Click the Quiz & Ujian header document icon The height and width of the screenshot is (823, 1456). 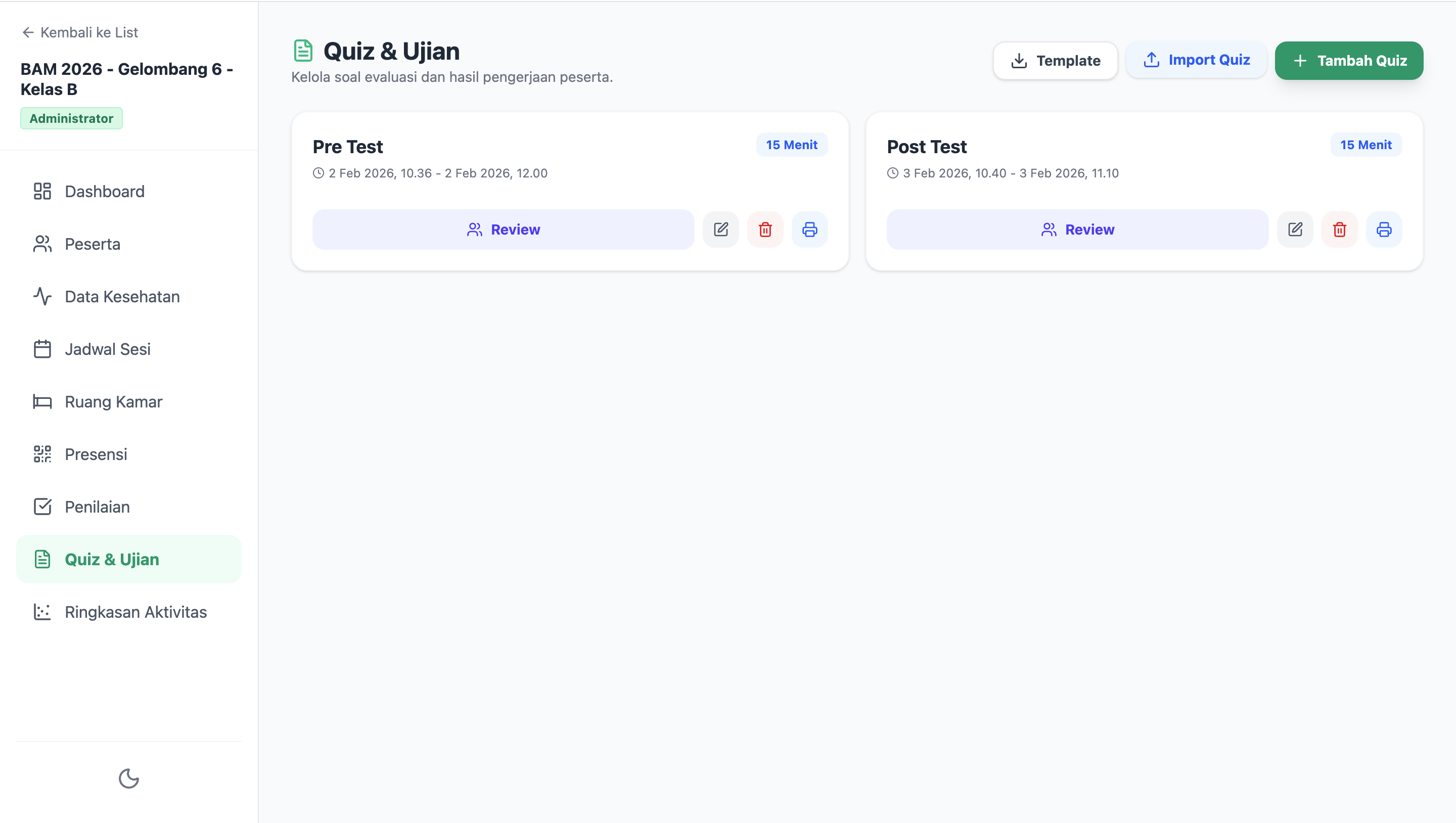303,51
